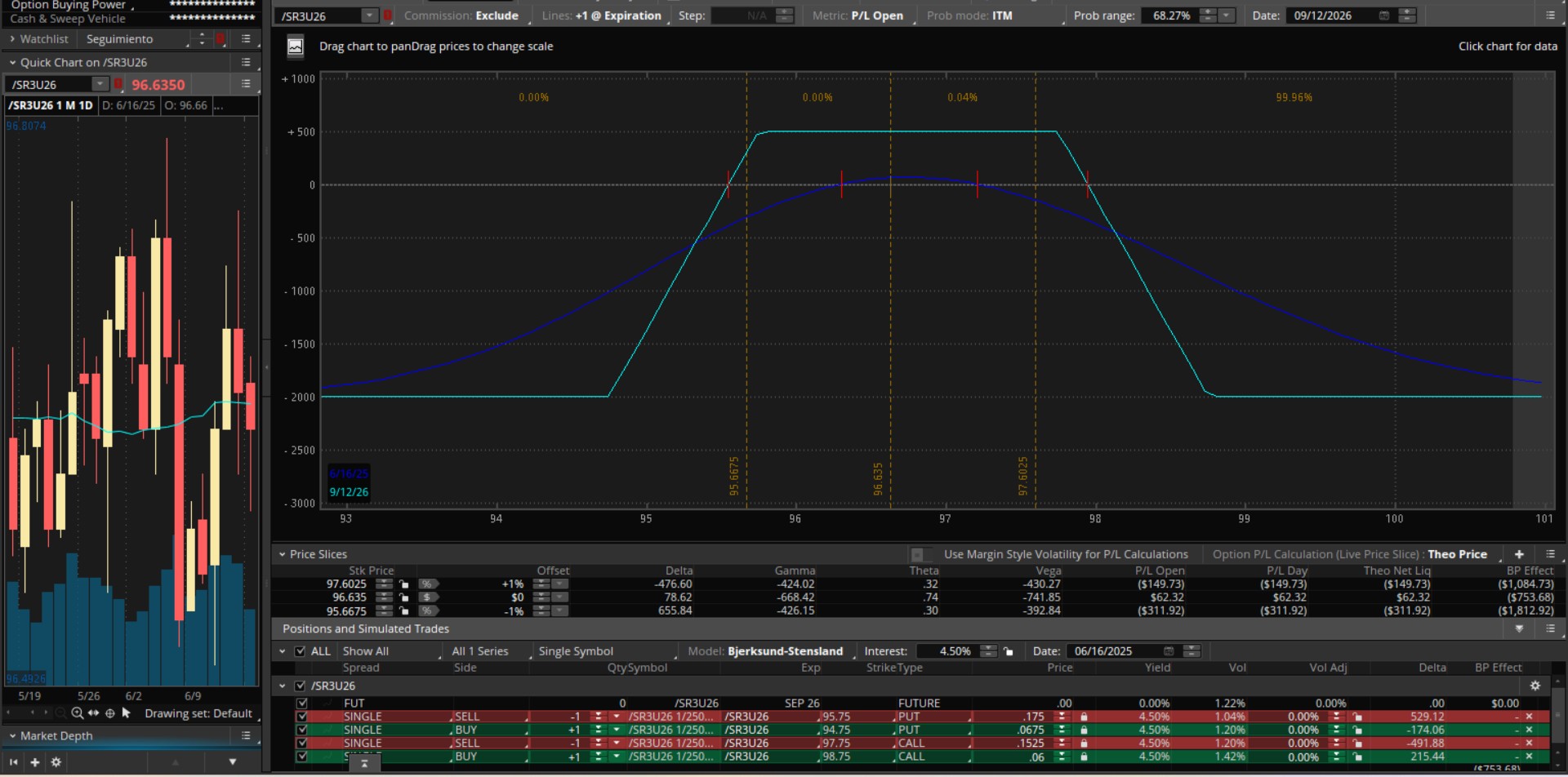The height and width of the screenshot is (777, 1568).
Task: Open the calendar picker for 09/12/2026 date
Action: point(1384,16)
